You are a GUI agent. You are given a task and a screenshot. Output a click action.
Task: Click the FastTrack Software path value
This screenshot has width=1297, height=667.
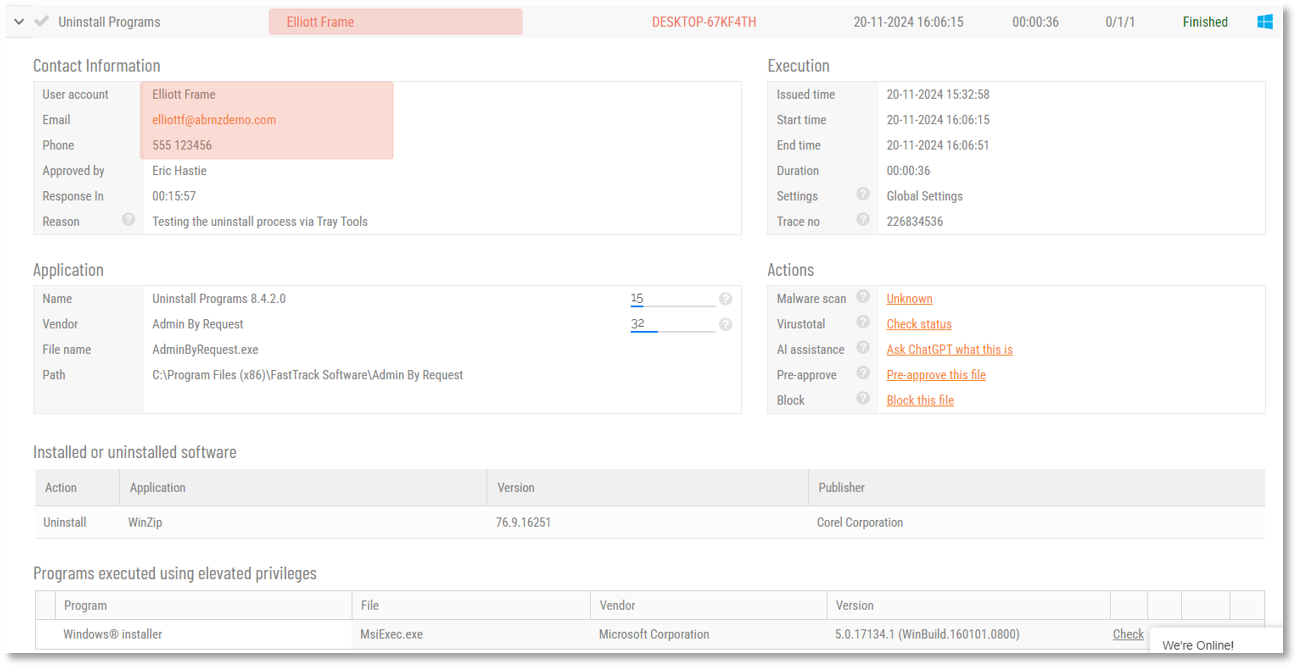click(x=307, y=375)
